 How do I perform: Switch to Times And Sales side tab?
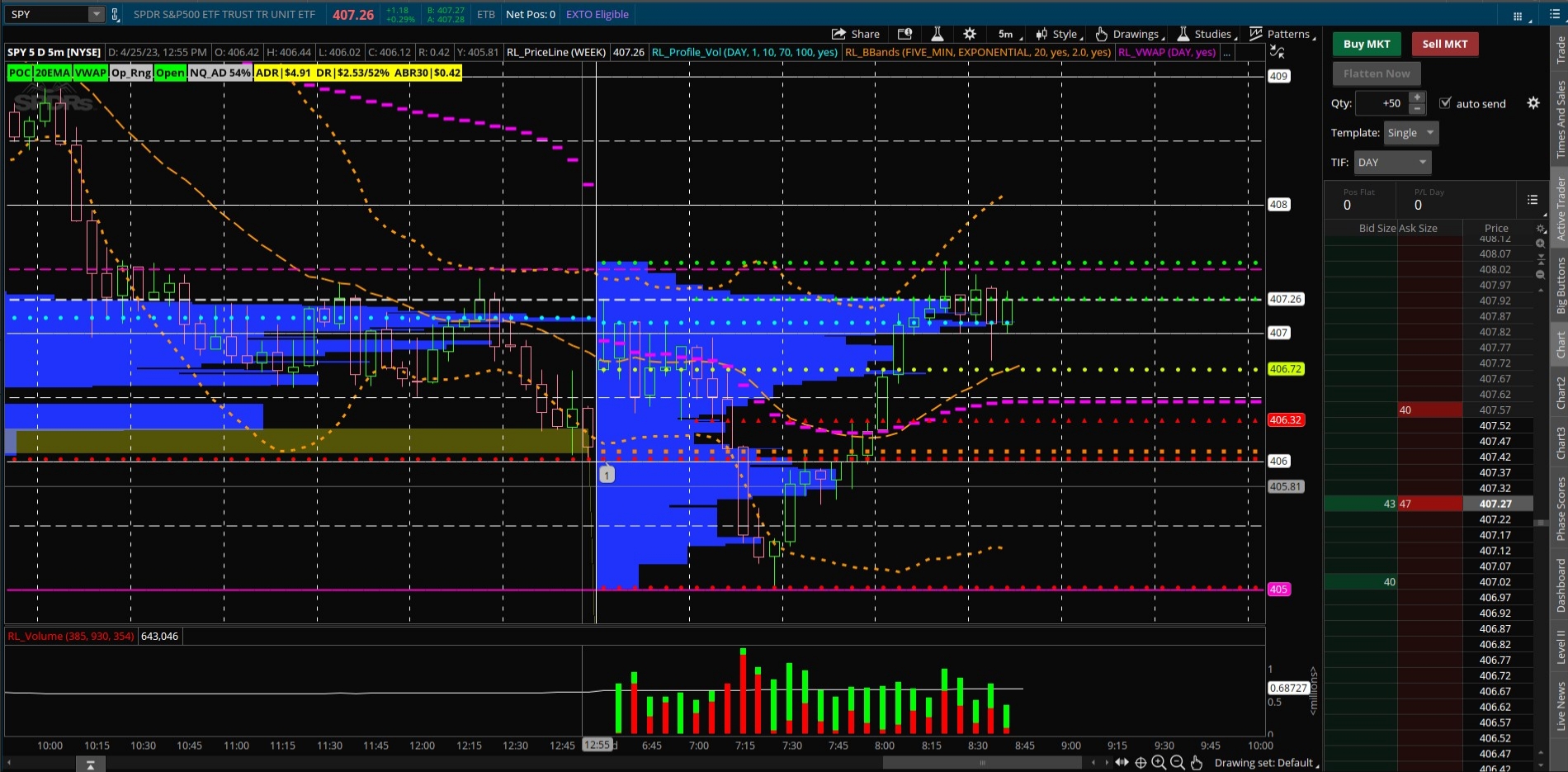(x=1560, y=120)
